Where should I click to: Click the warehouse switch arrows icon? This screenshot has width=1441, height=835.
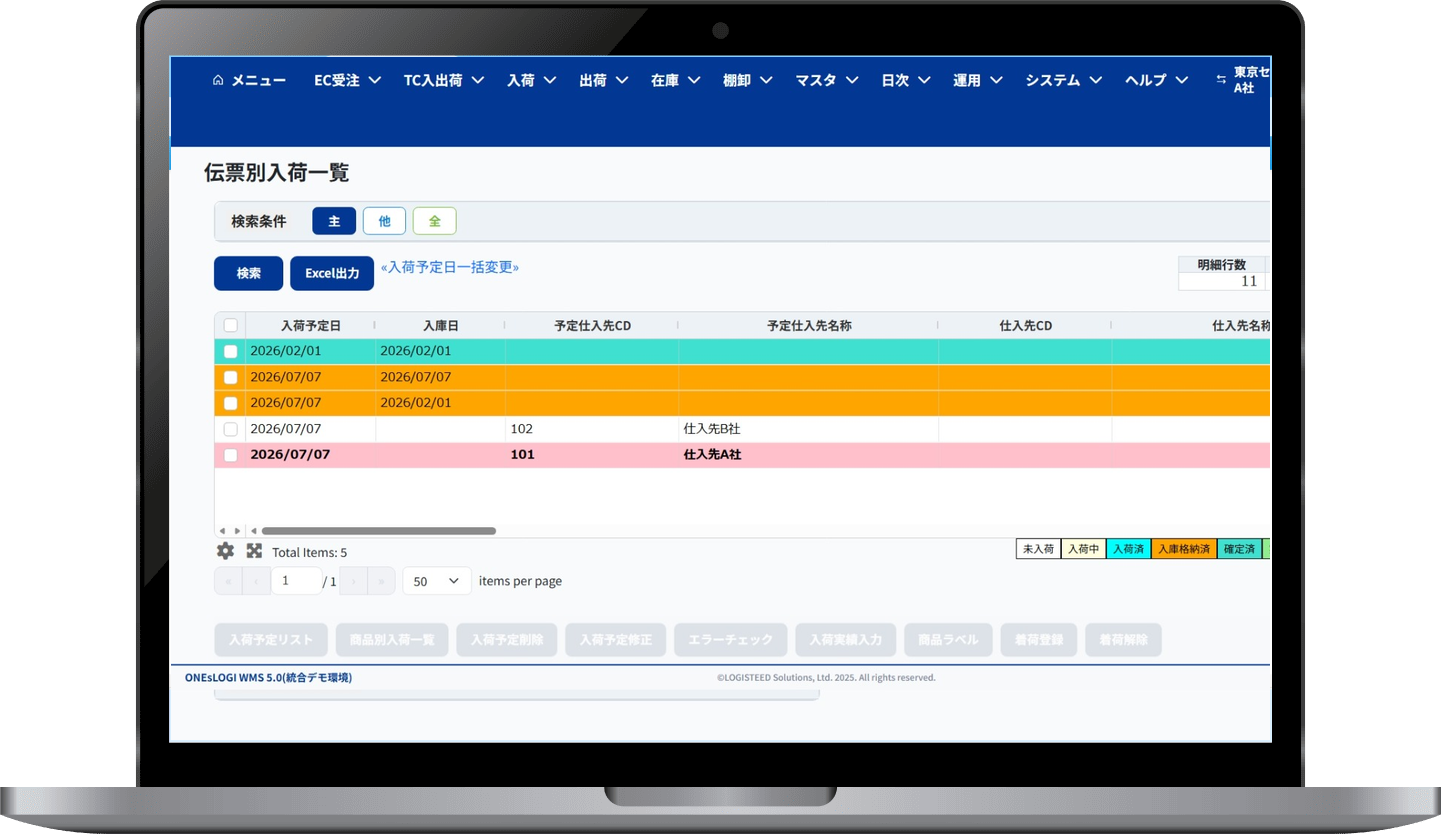[x=1221, y=80]
